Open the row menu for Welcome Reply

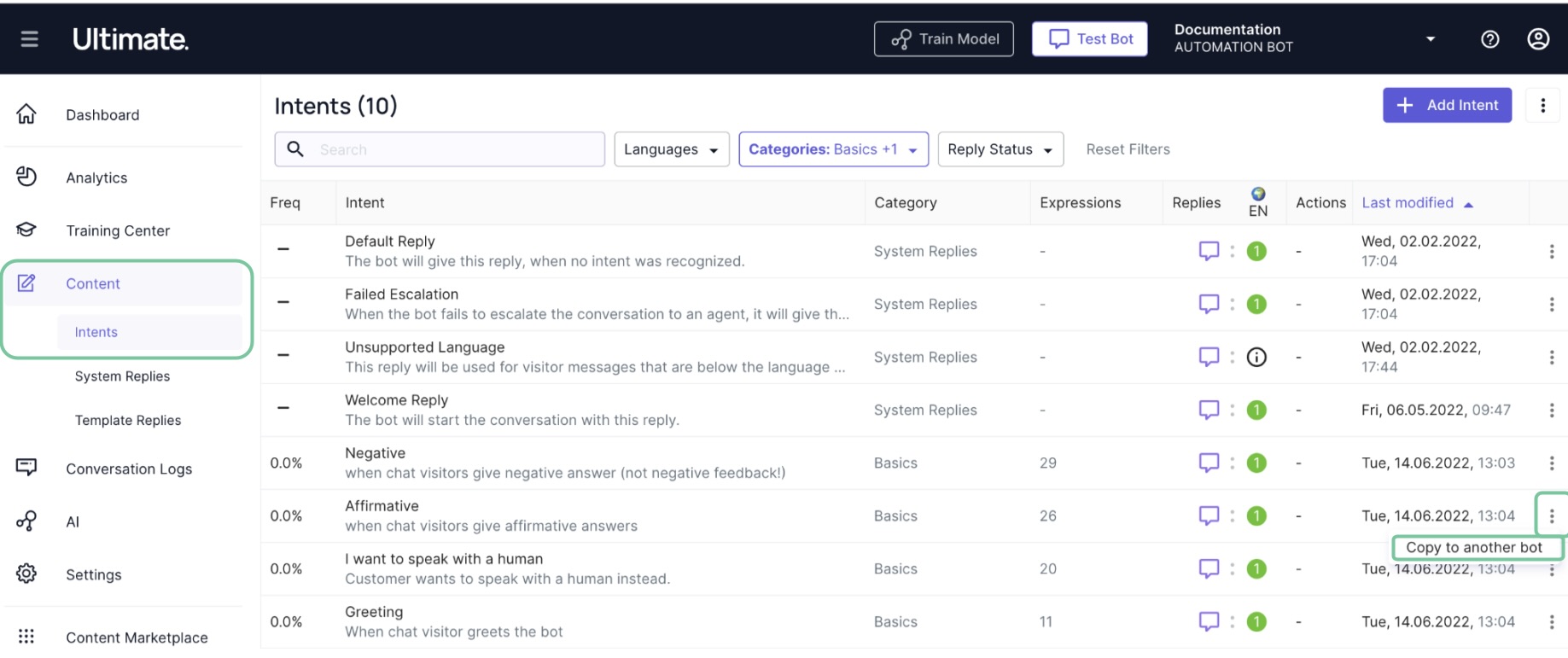point(1552,410)
